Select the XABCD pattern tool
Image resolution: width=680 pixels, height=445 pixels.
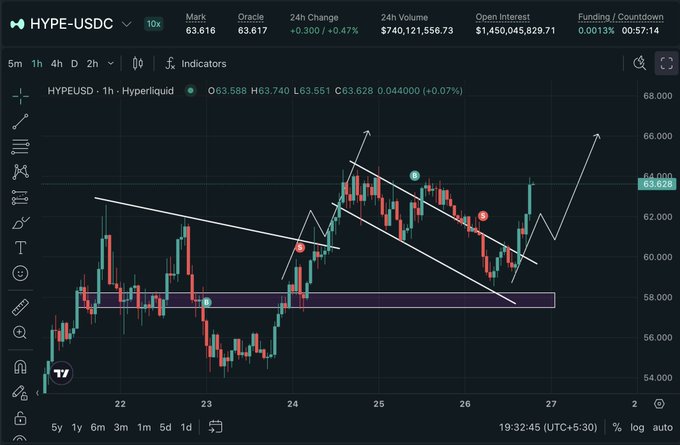click(x=20, y=172)
